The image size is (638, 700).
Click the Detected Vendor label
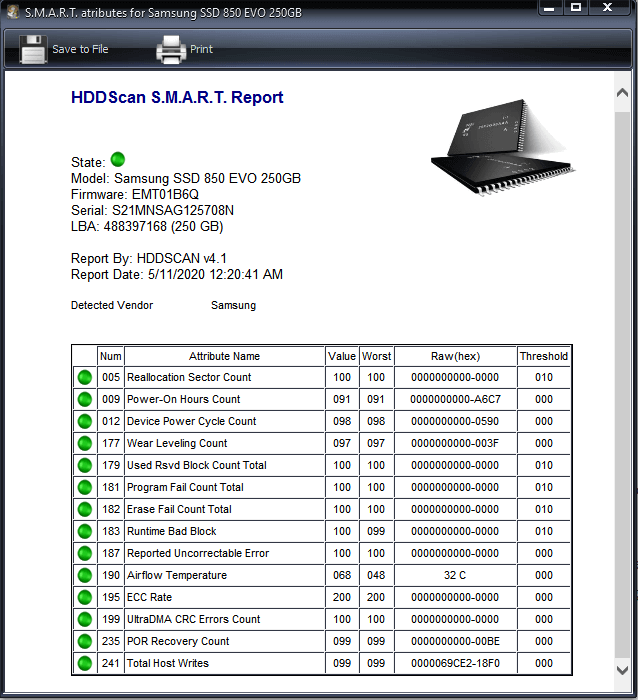[x=112, y=305]
